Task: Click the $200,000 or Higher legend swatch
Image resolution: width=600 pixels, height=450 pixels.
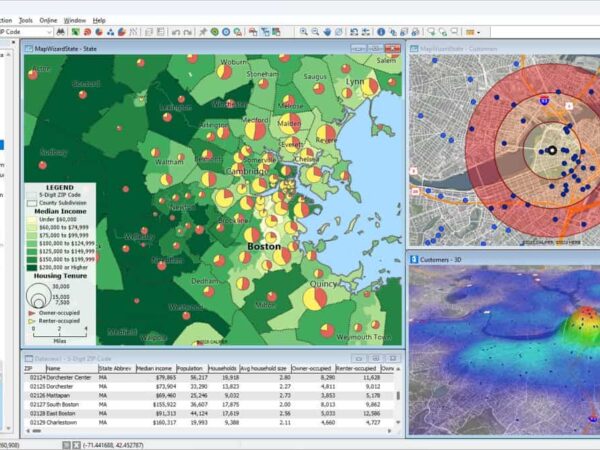Action: (x=31, y=267)
